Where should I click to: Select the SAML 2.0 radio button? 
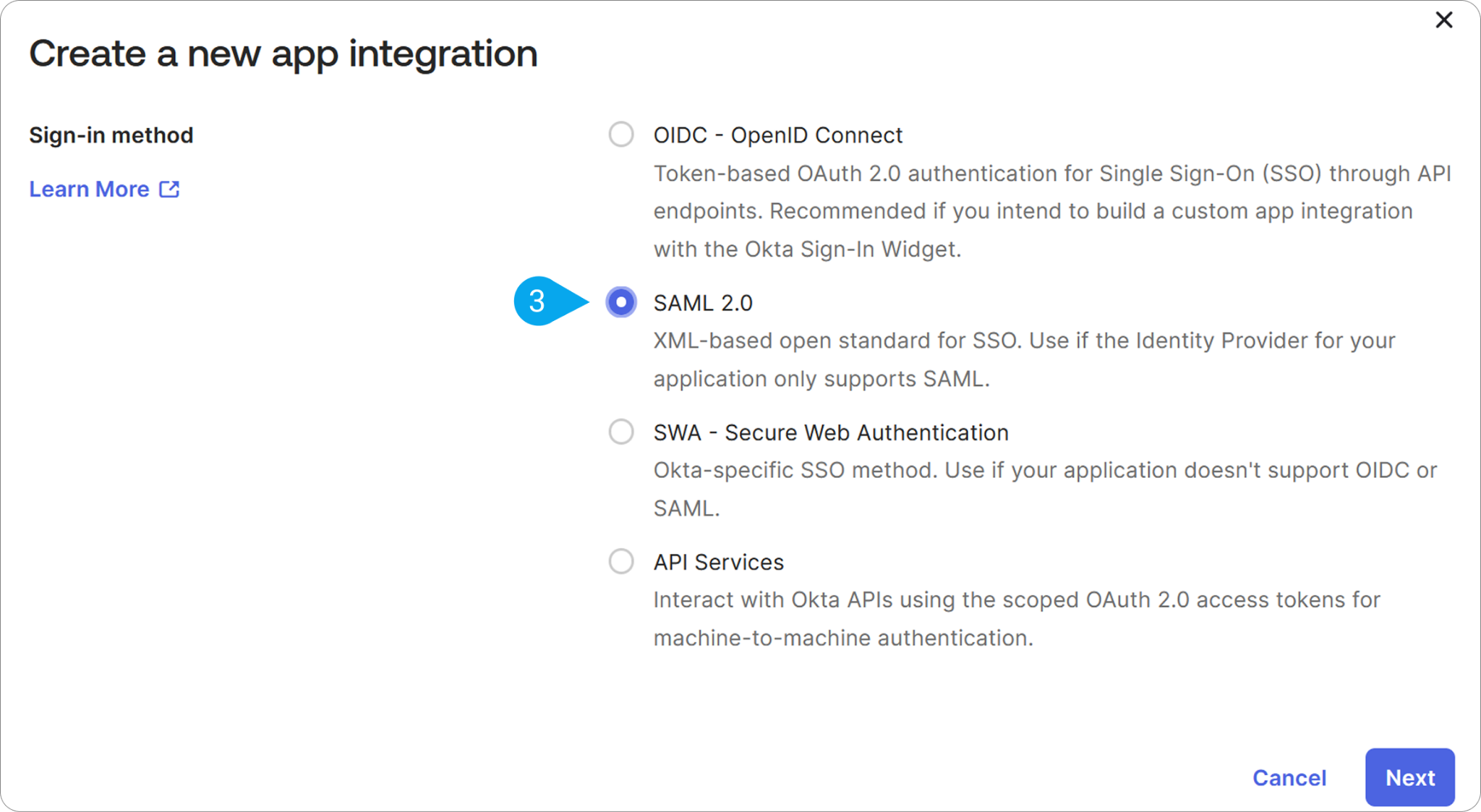pos(621,302)
